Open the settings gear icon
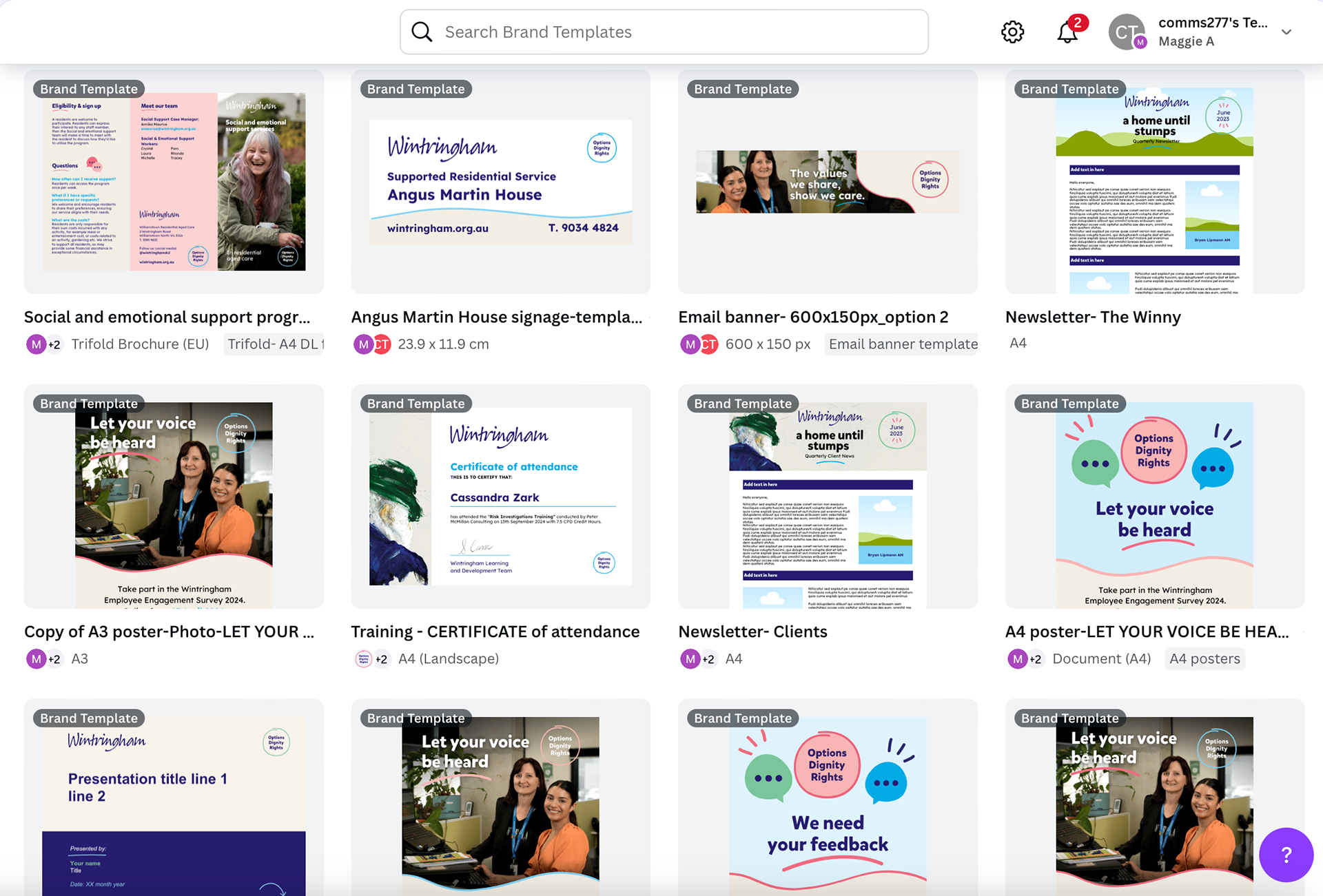The height and width of the screenshot is (896, 1323). (1012, 32)
